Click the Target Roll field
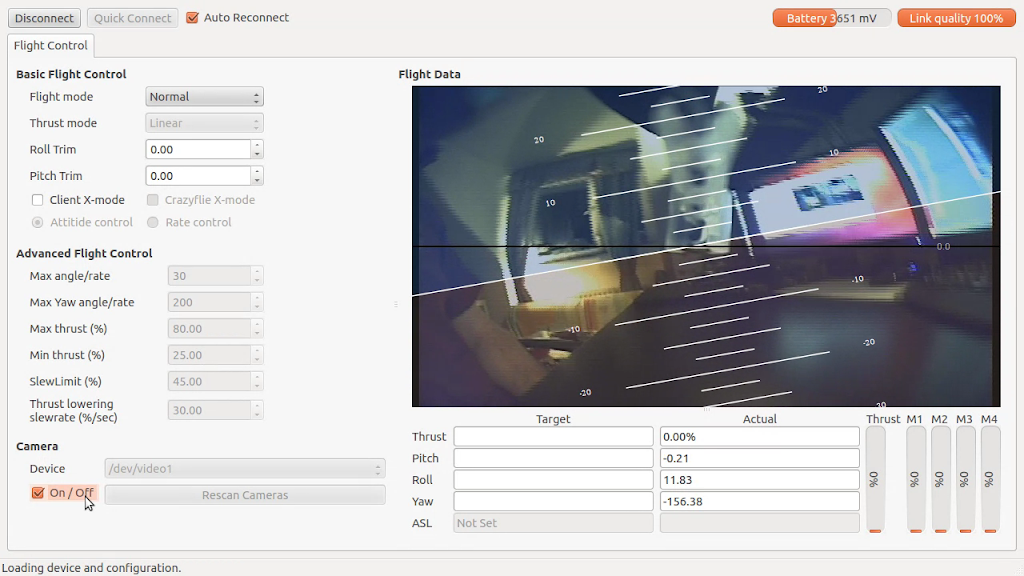 (x=553, y=479)
